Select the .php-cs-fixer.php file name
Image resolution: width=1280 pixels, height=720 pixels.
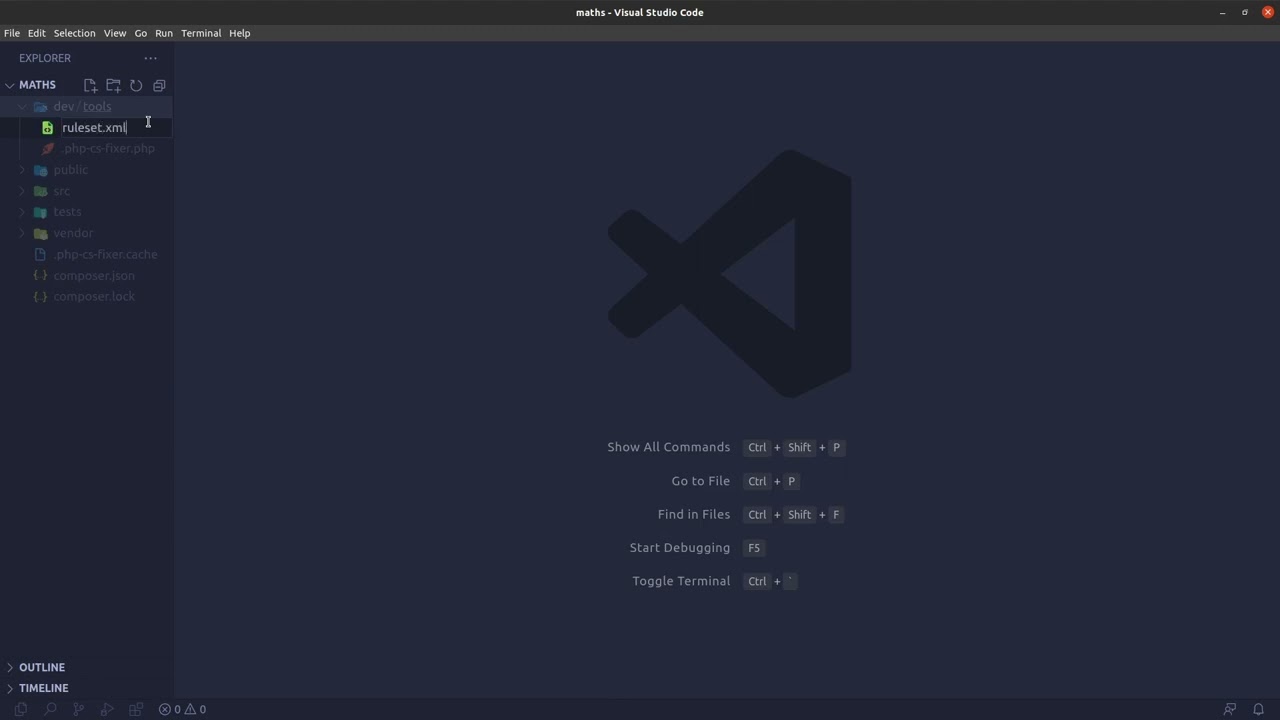[x=108, y=149]
